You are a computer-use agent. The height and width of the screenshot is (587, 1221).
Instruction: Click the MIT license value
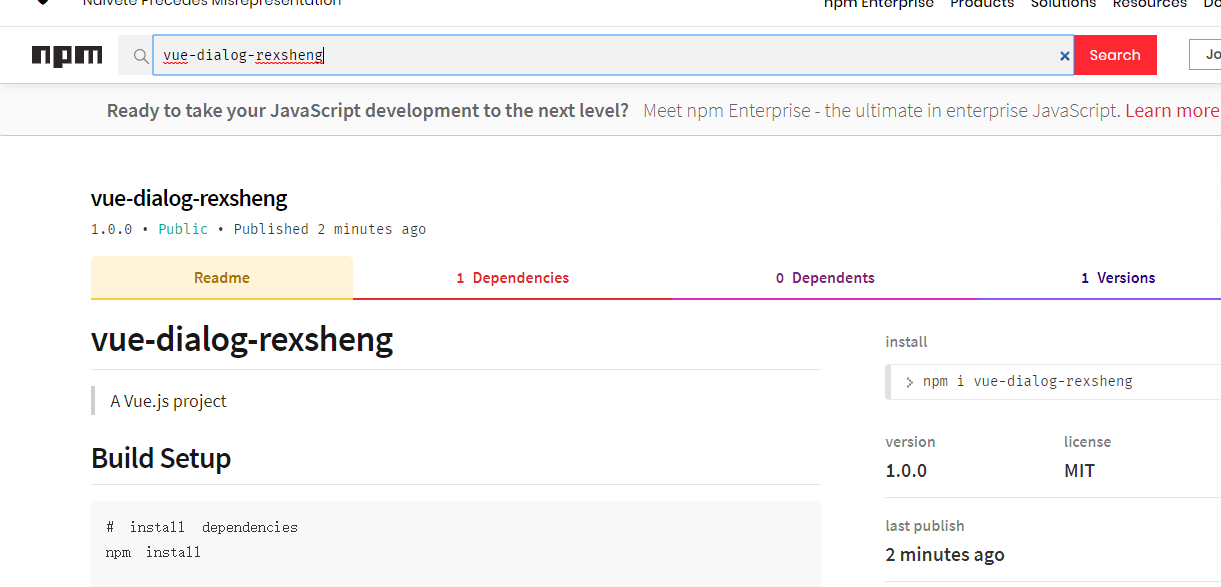click(1079, 470)
